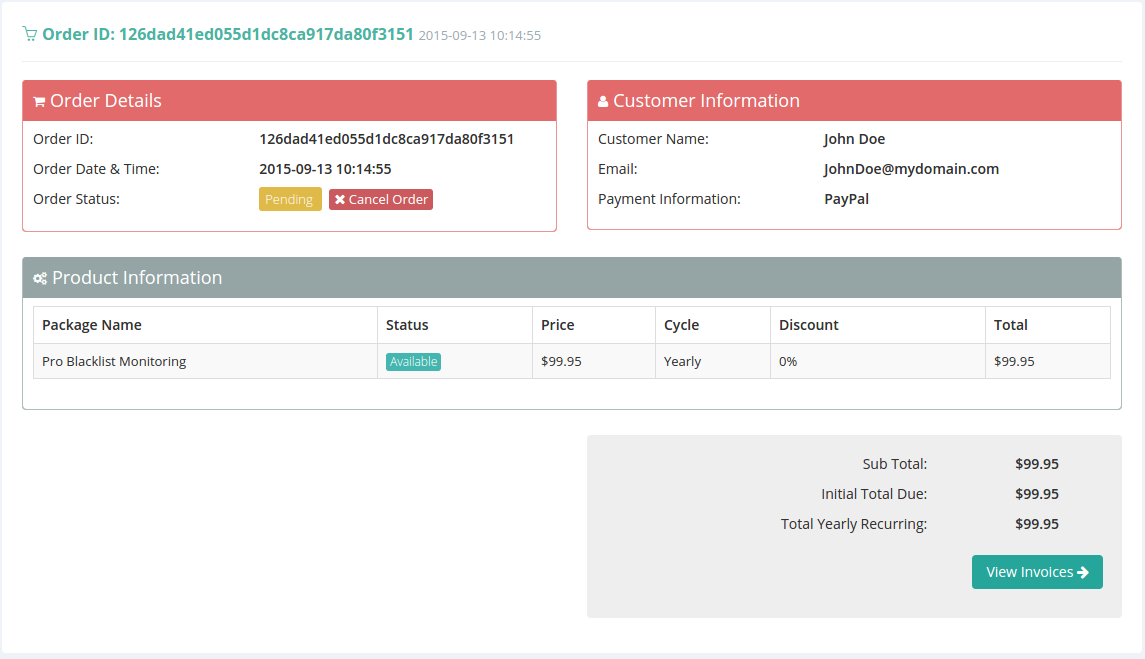Click the Order ID label in Order Details

[64, 139]
